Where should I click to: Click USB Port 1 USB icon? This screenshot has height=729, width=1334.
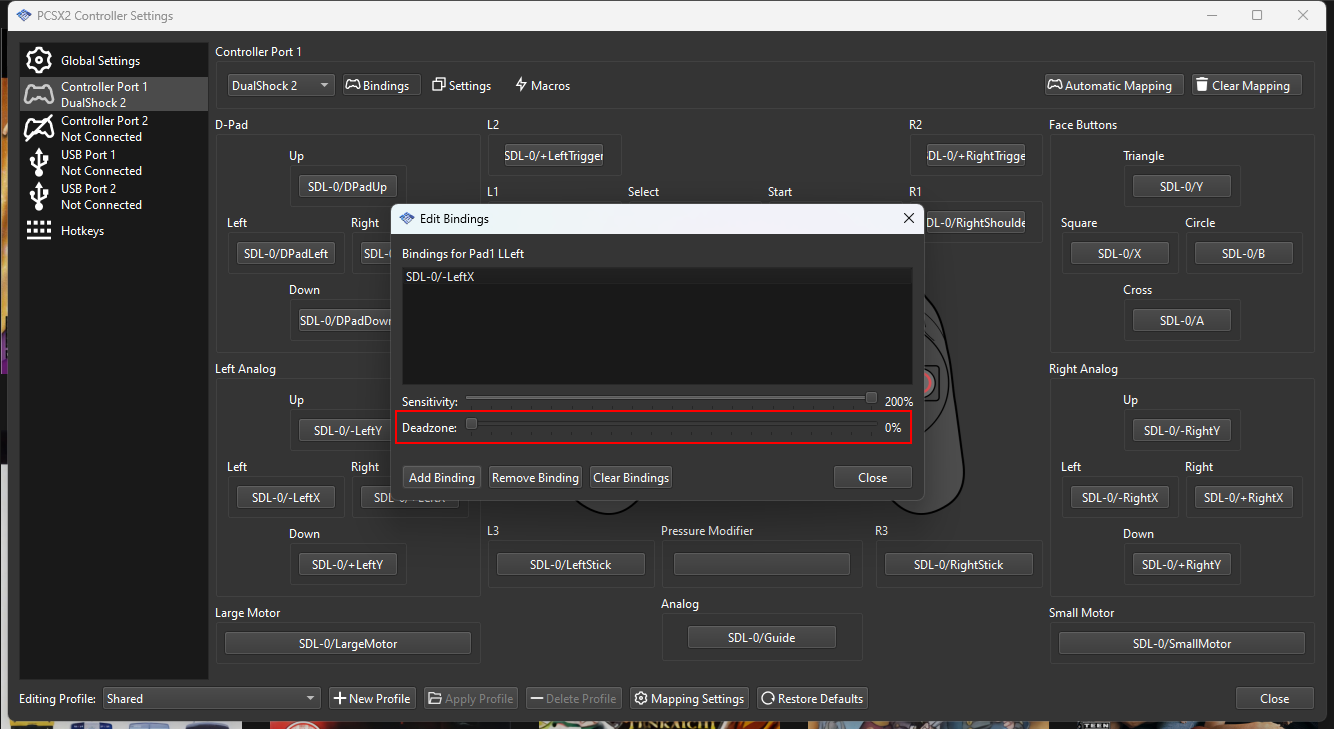38,162
